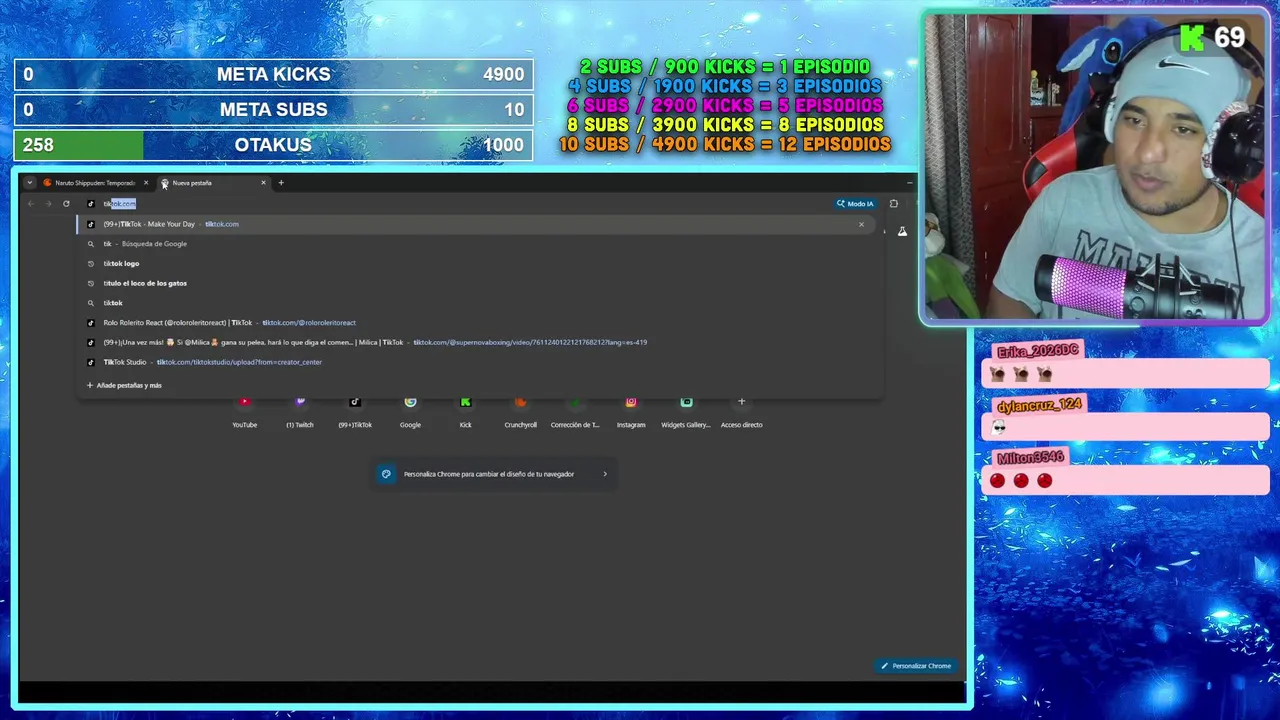Screen dimensions: 1280x720
Task: Open a new tab with plus button
Action: pyautogui.click(x=281, y=183)
